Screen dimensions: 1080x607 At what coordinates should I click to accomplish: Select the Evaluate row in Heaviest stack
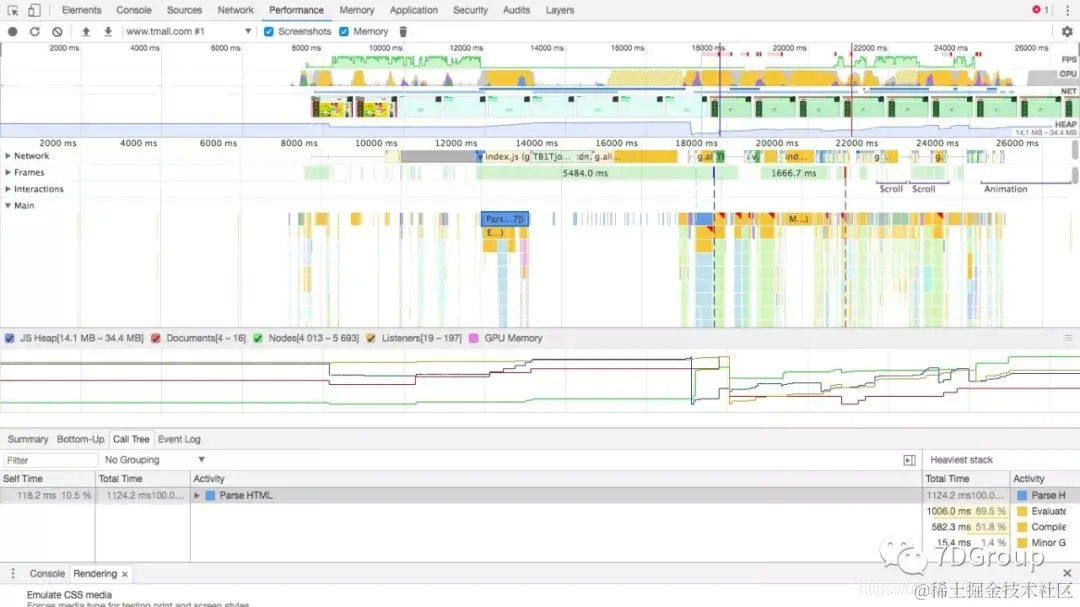coord(1001,511)
